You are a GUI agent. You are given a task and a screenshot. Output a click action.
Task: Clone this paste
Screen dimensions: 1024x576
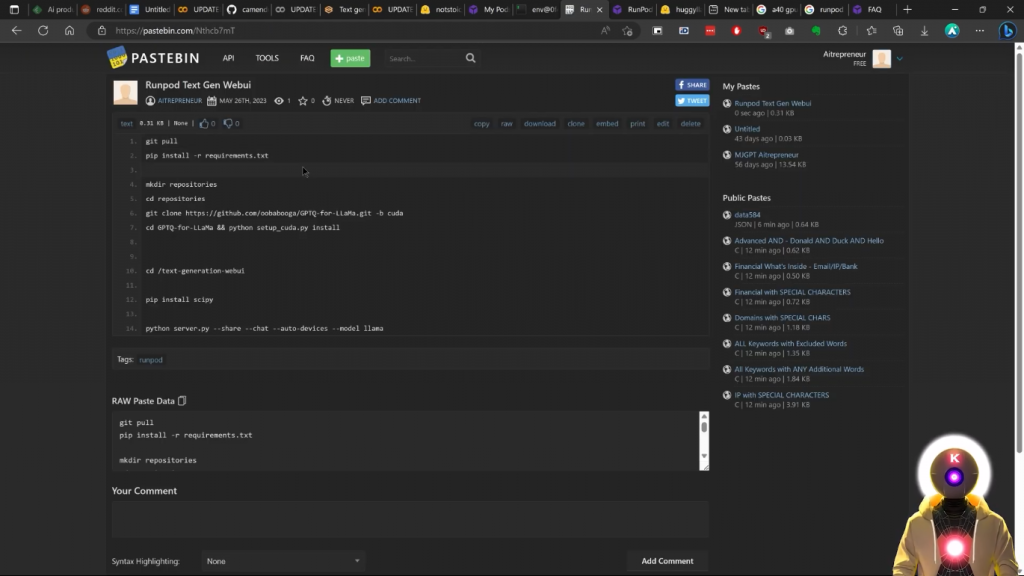point(576,123)
